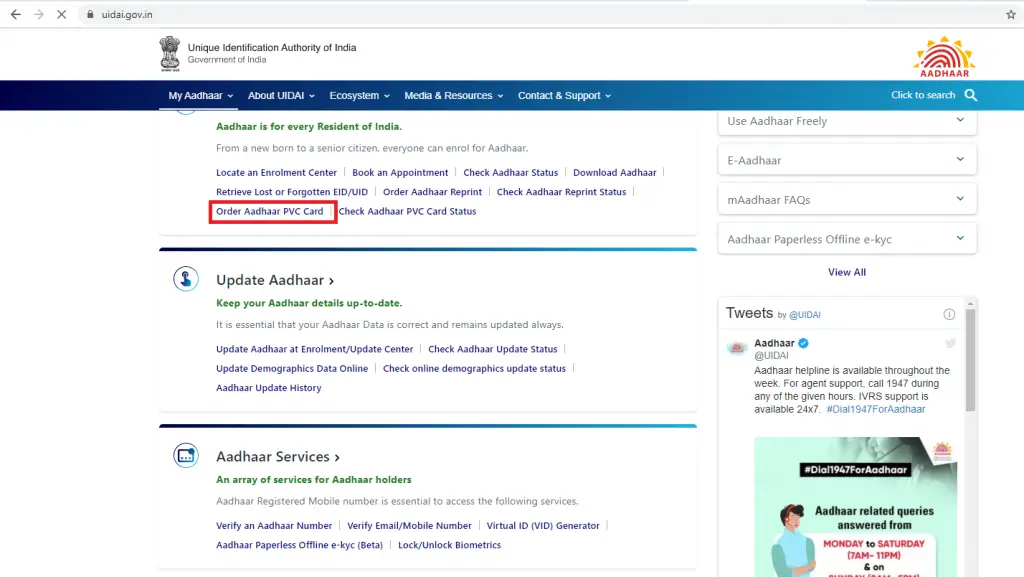Click the Tweets info icon
The image size is (1024, 577).
(x=949, y=315)
